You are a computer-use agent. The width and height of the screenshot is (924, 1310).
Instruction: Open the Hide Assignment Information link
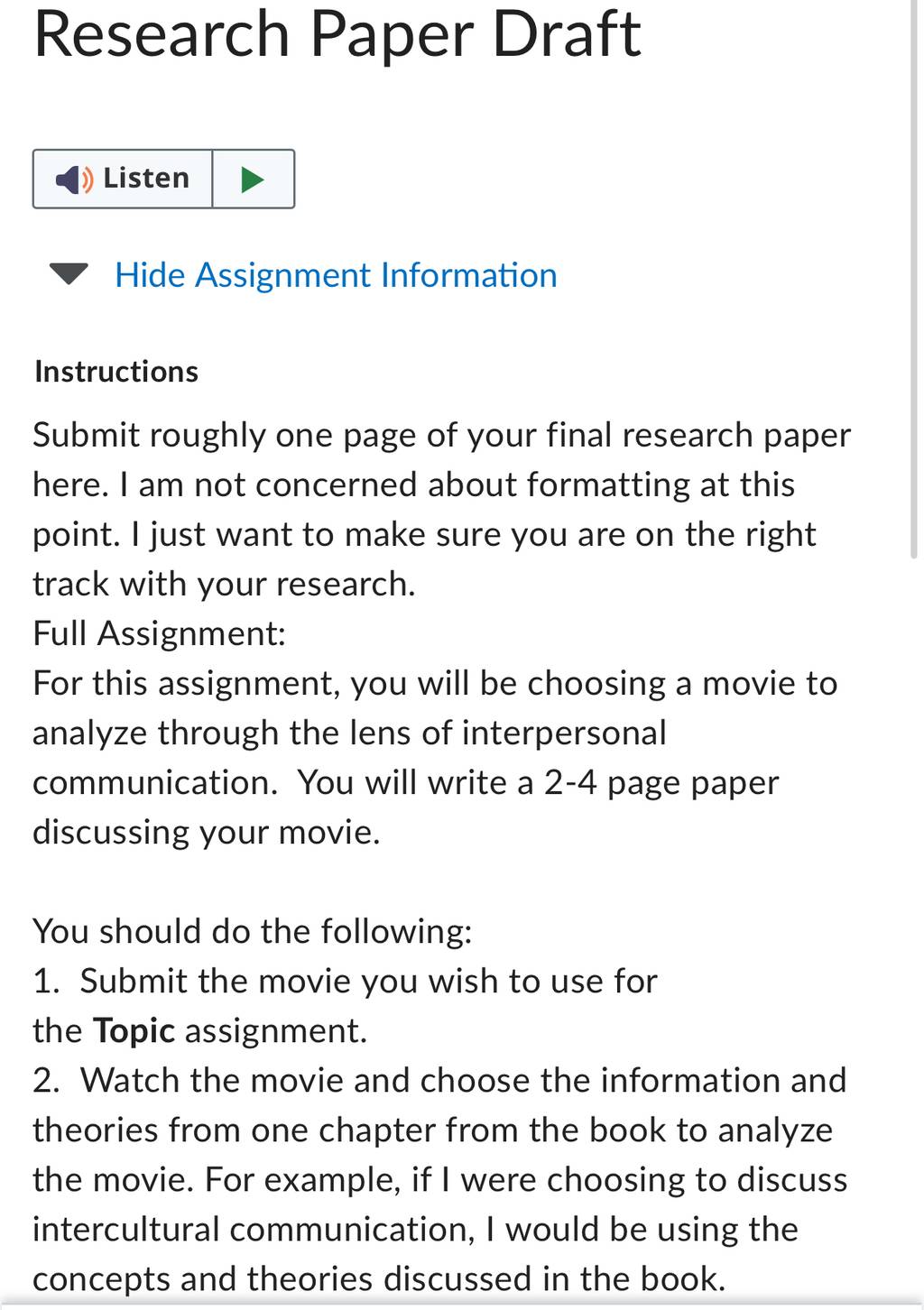[x=336, y=275]
